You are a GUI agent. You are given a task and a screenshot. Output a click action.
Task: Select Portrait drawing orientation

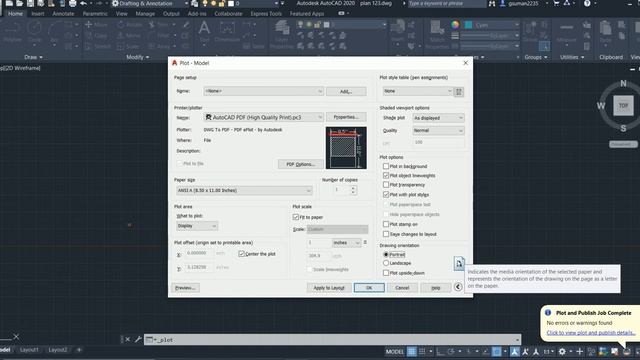[386, 254]
